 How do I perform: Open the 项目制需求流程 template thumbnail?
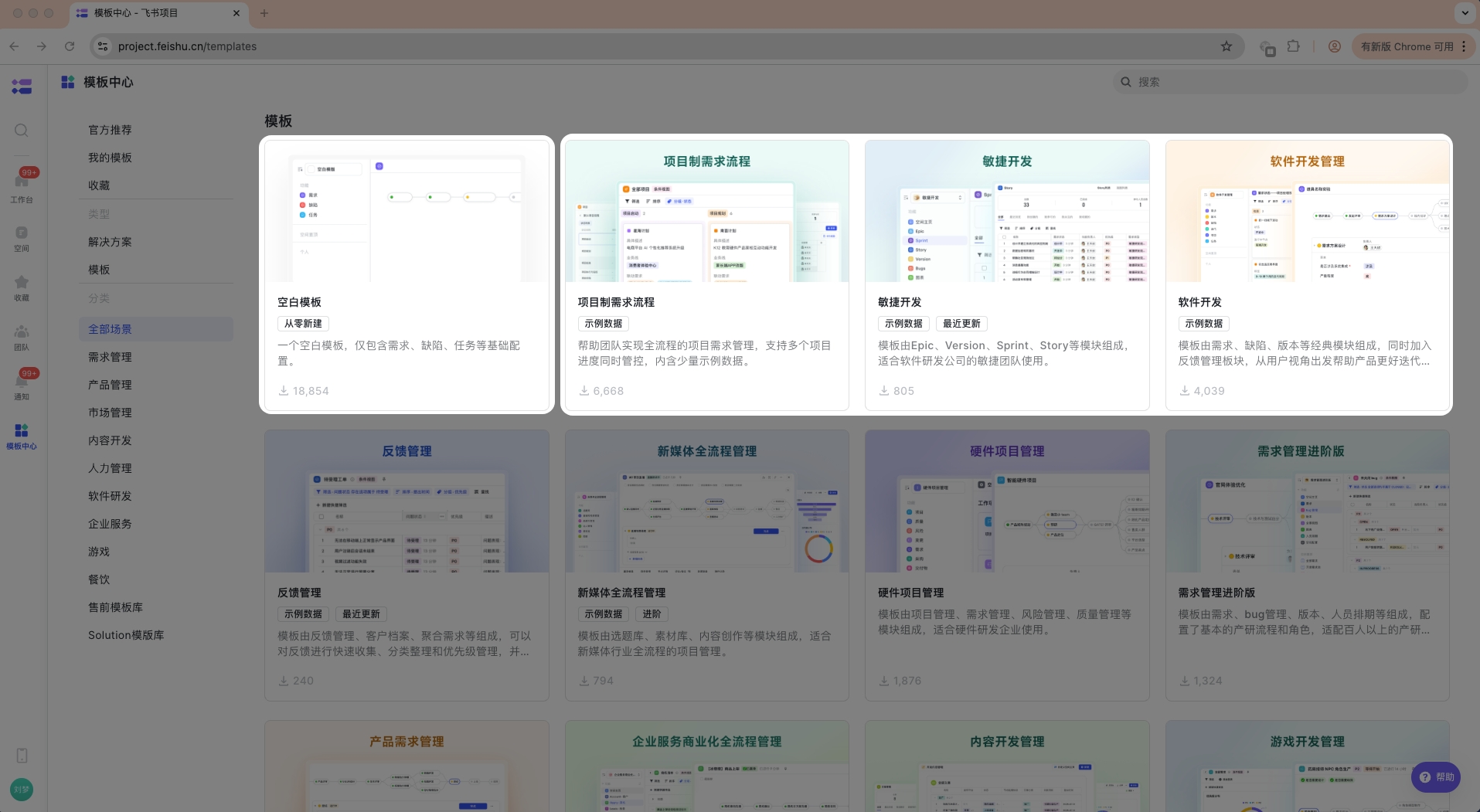(x=707, y=211)
